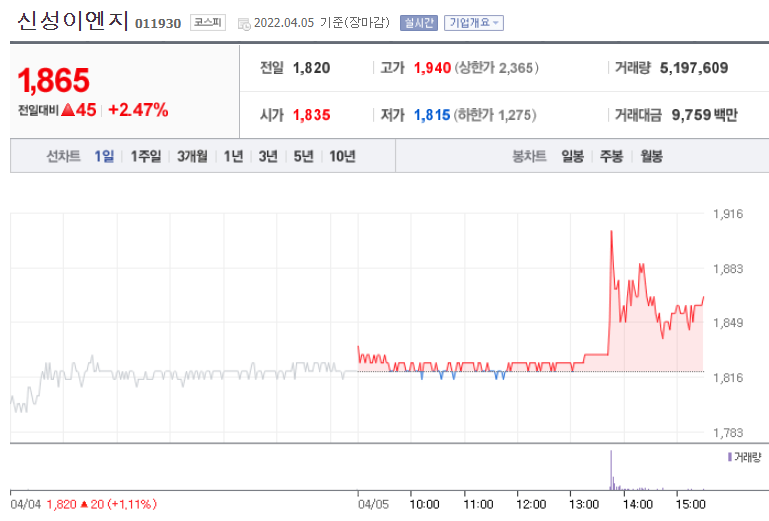This screenshot has height=521, width=769.
Task: Click the stock name 신성이엔지
Action: 73,21
